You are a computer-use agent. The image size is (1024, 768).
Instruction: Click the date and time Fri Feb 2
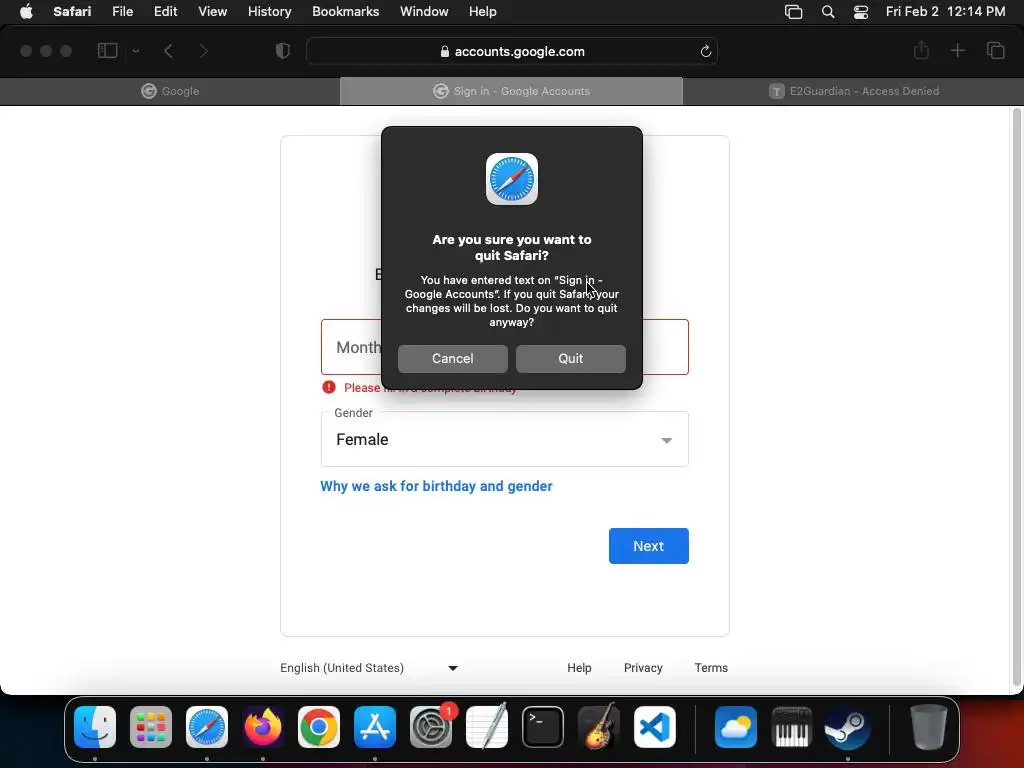click(x=945, y=11)
